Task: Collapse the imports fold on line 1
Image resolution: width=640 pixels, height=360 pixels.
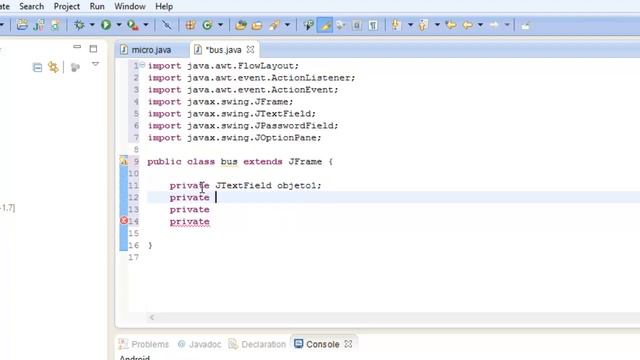Action: pyautogui.click(x=142, y=64)
